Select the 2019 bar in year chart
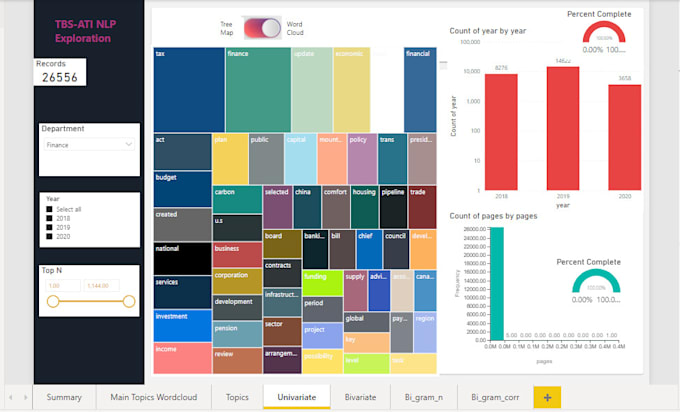Image resolution: width=680 pixels, height=412 pixels. [x=563, y=128]
